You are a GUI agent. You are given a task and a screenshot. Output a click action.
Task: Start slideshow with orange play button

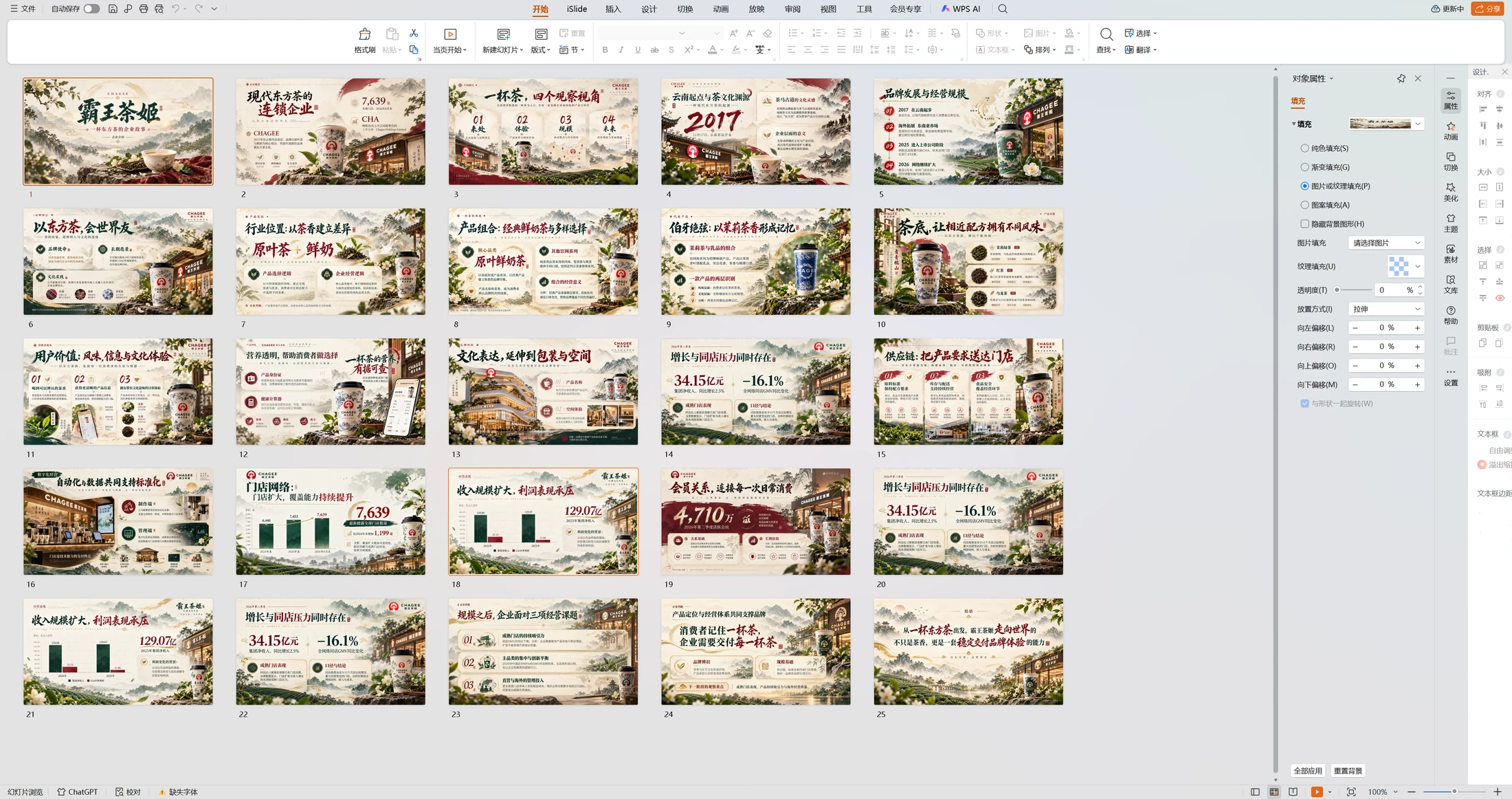tap(1317, 792)
